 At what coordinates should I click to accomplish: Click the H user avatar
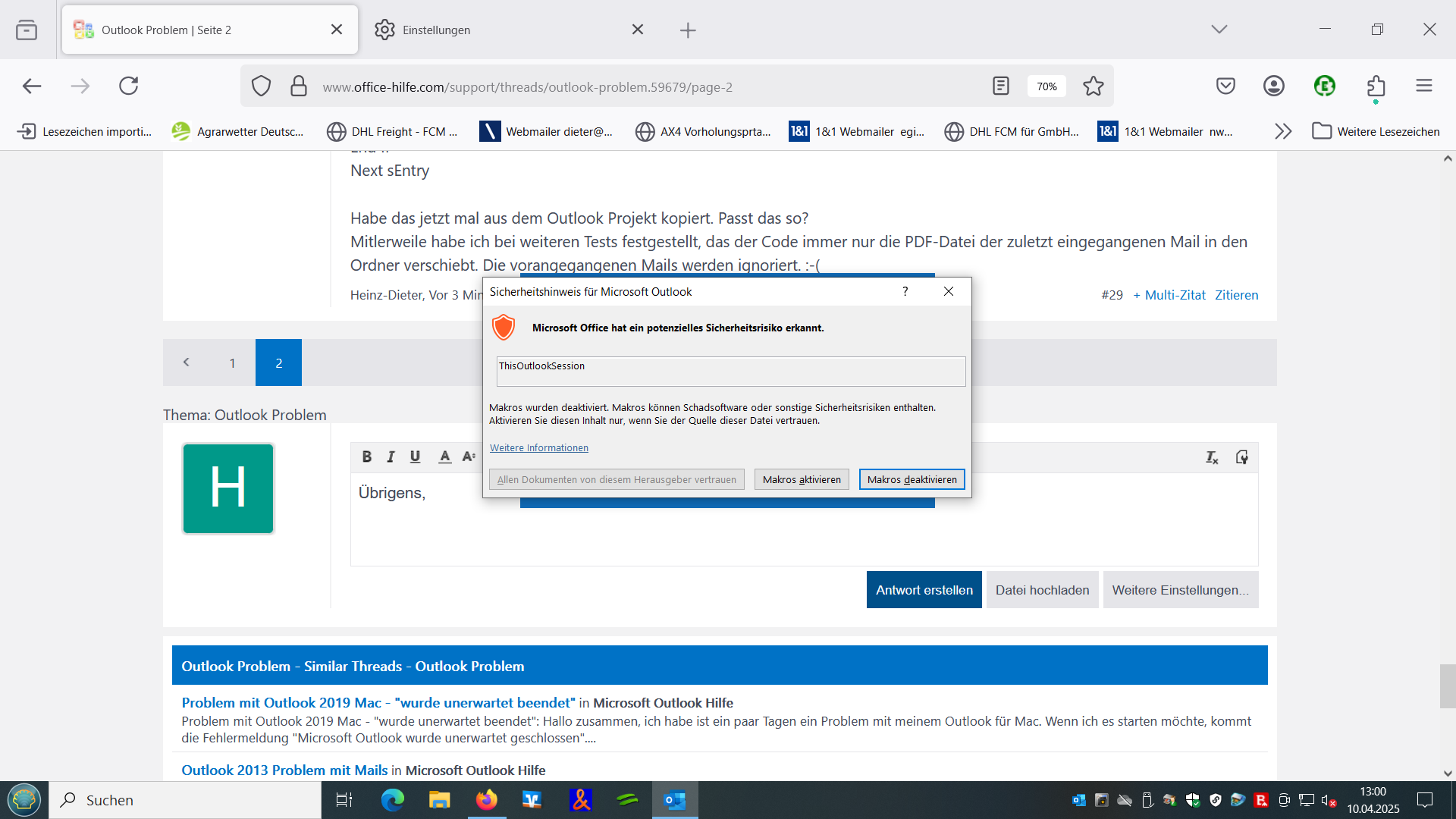tap(228, 488)
